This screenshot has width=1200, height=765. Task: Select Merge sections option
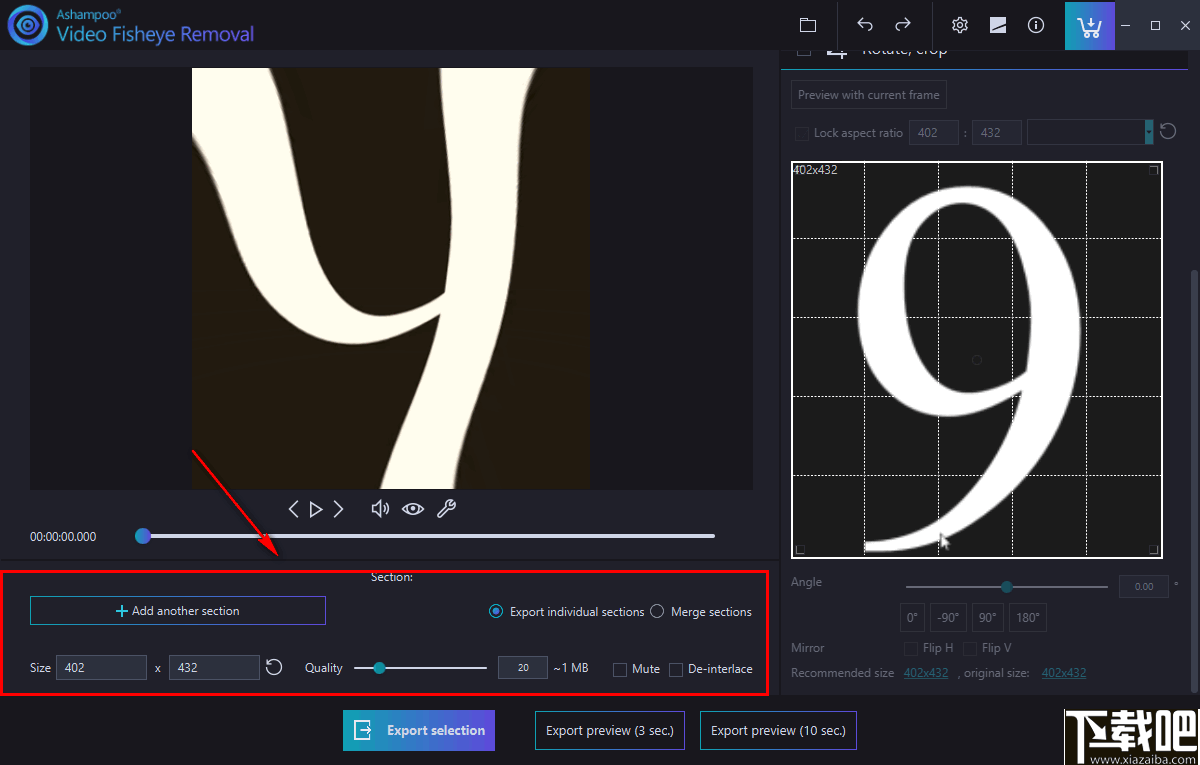[657, 611]
